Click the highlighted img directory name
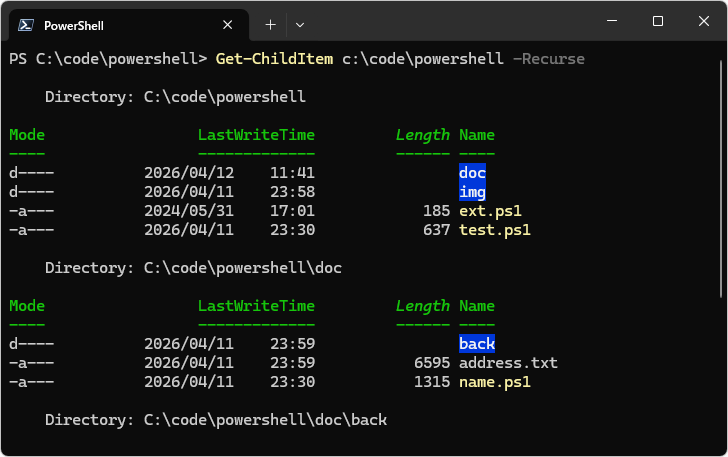This screenshot has height=457, width=728. (472, 192)
